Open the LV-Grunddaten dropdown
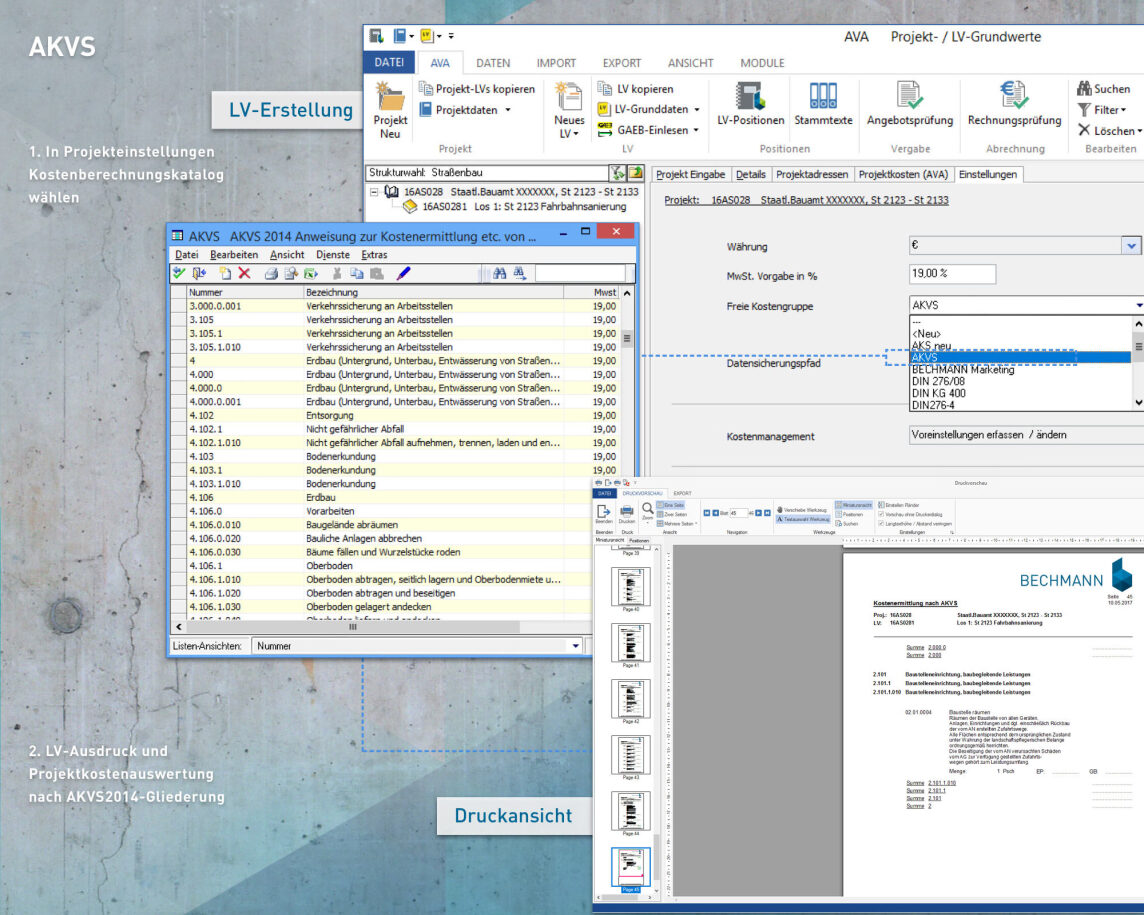This screenshot has width=1144, height=915. (697, 109)
